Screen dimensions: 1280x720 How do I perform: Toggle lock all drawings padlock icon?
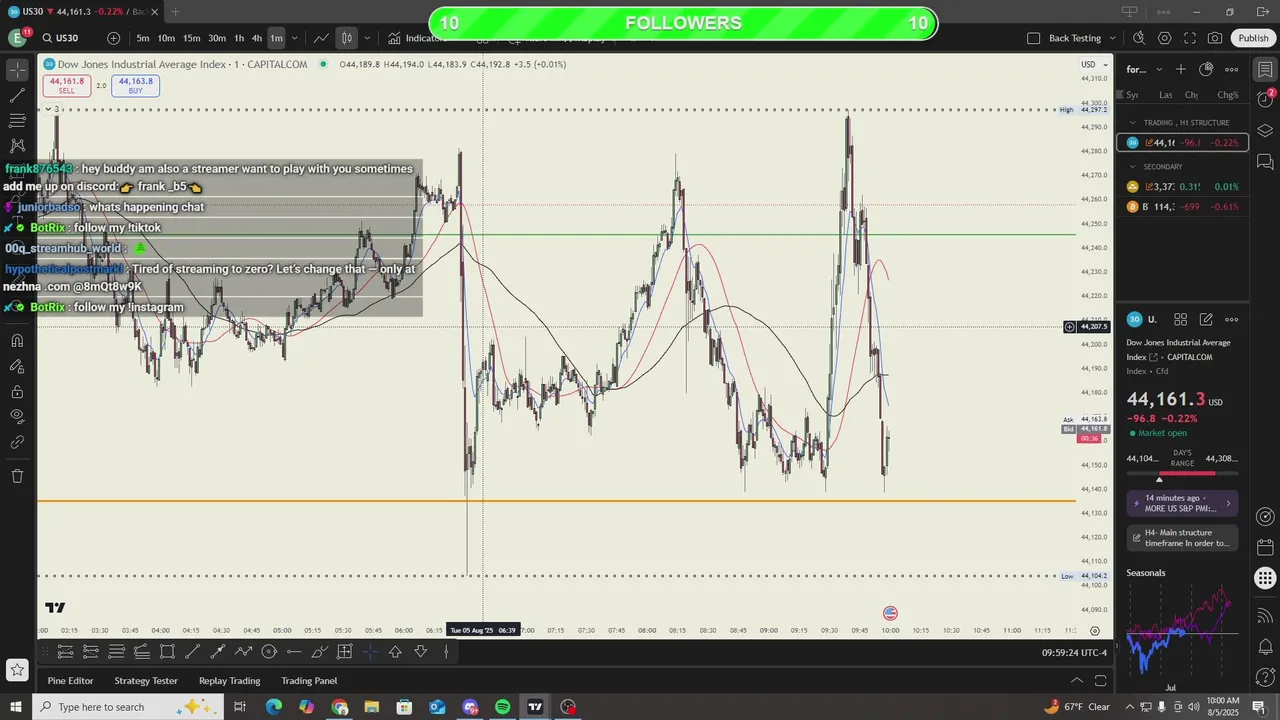click(17, 391)
